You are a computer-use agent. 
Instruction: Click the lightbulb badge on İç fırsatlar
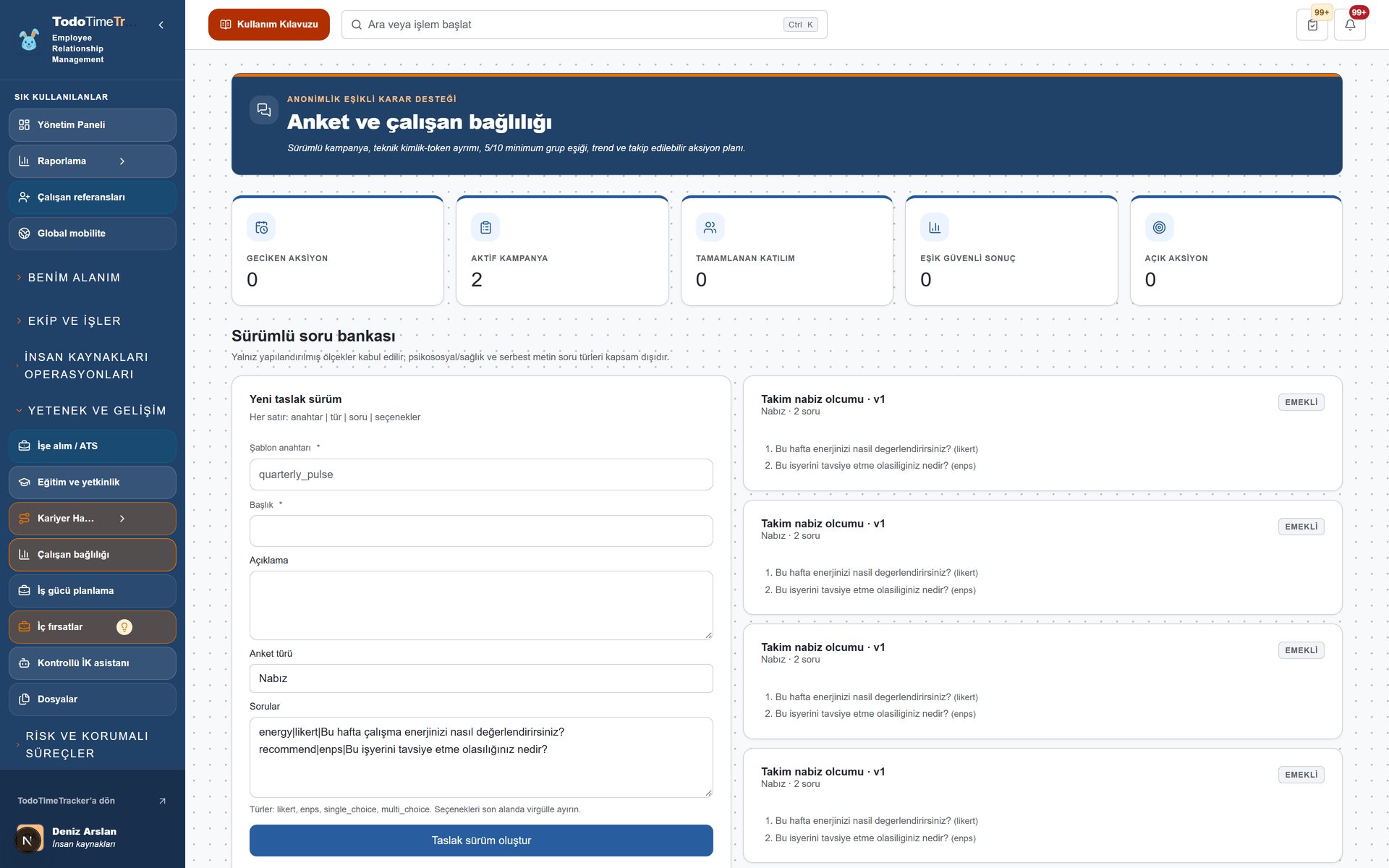[124, 627]
